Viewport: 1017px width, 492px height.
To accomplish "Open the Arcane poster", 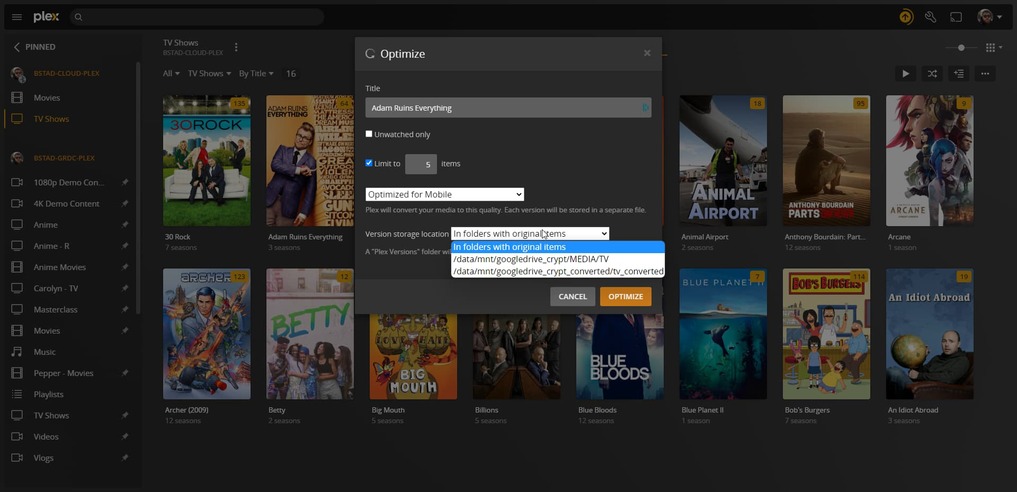I will tap(929, 161).
